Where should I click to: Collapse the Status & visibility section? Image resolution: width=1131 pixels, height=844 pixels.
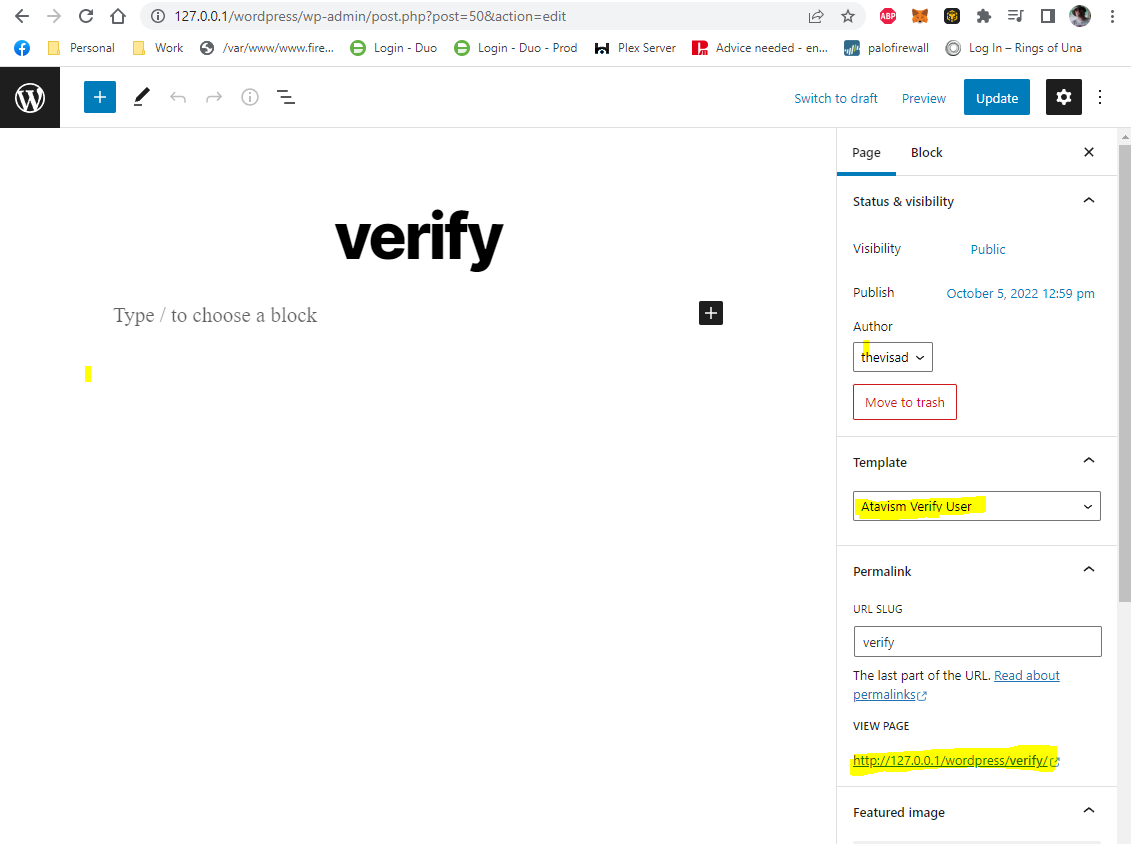[x=1089, y=201]
